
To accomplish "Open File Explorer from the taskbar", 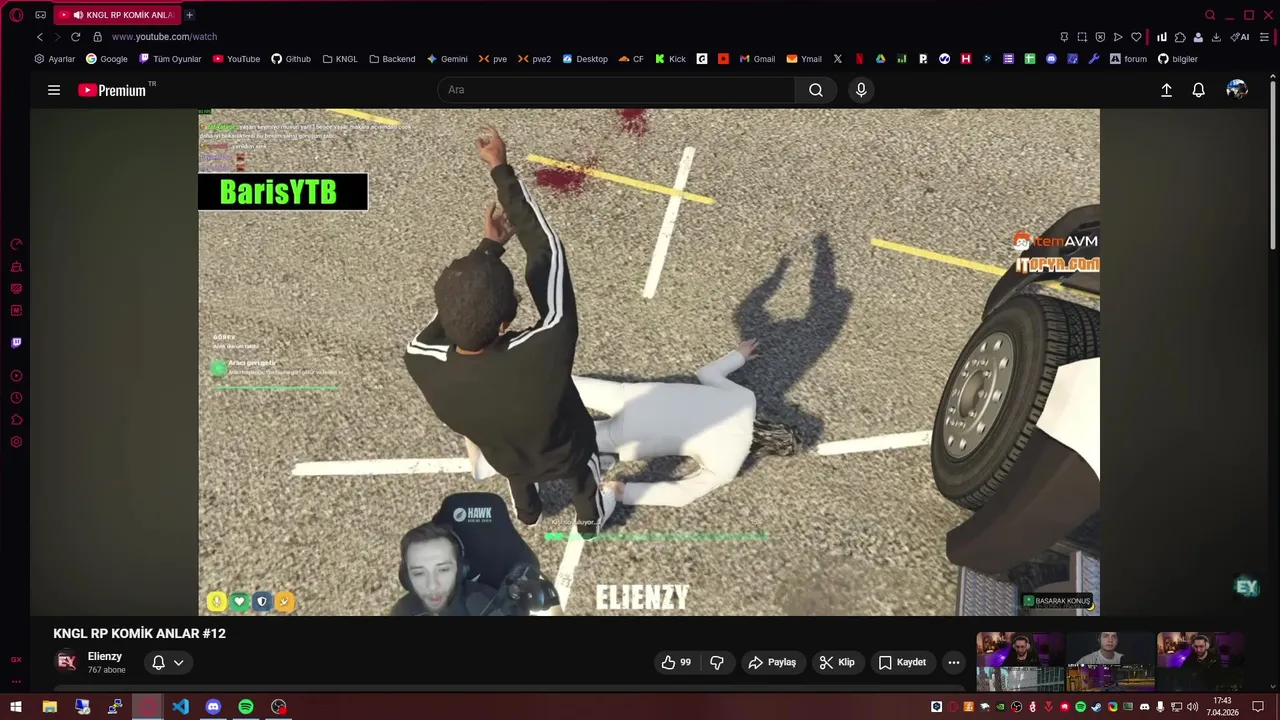I will [49, 707].
